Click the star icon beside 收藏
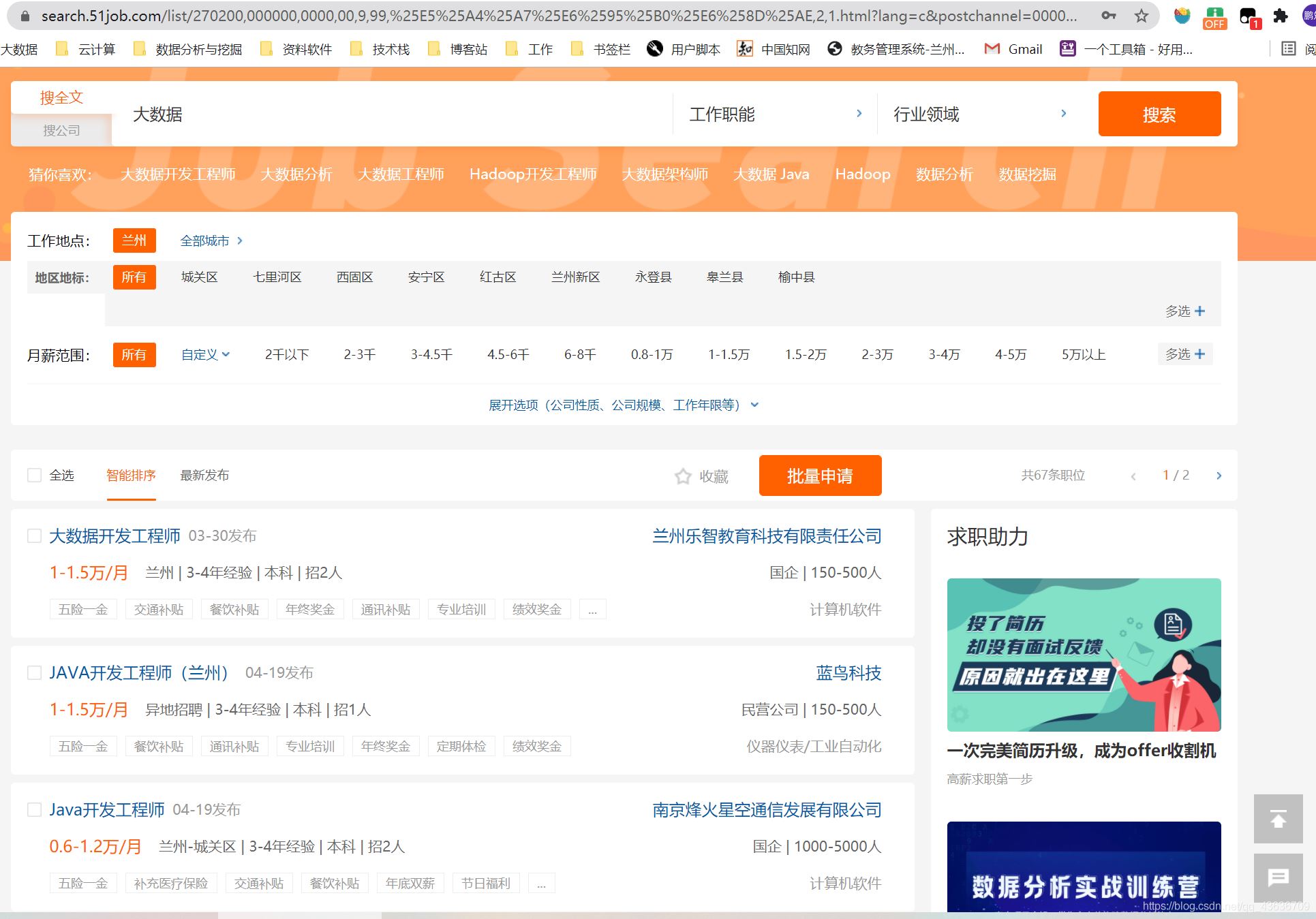The image size is (1316, 919). tap(682, 476)
